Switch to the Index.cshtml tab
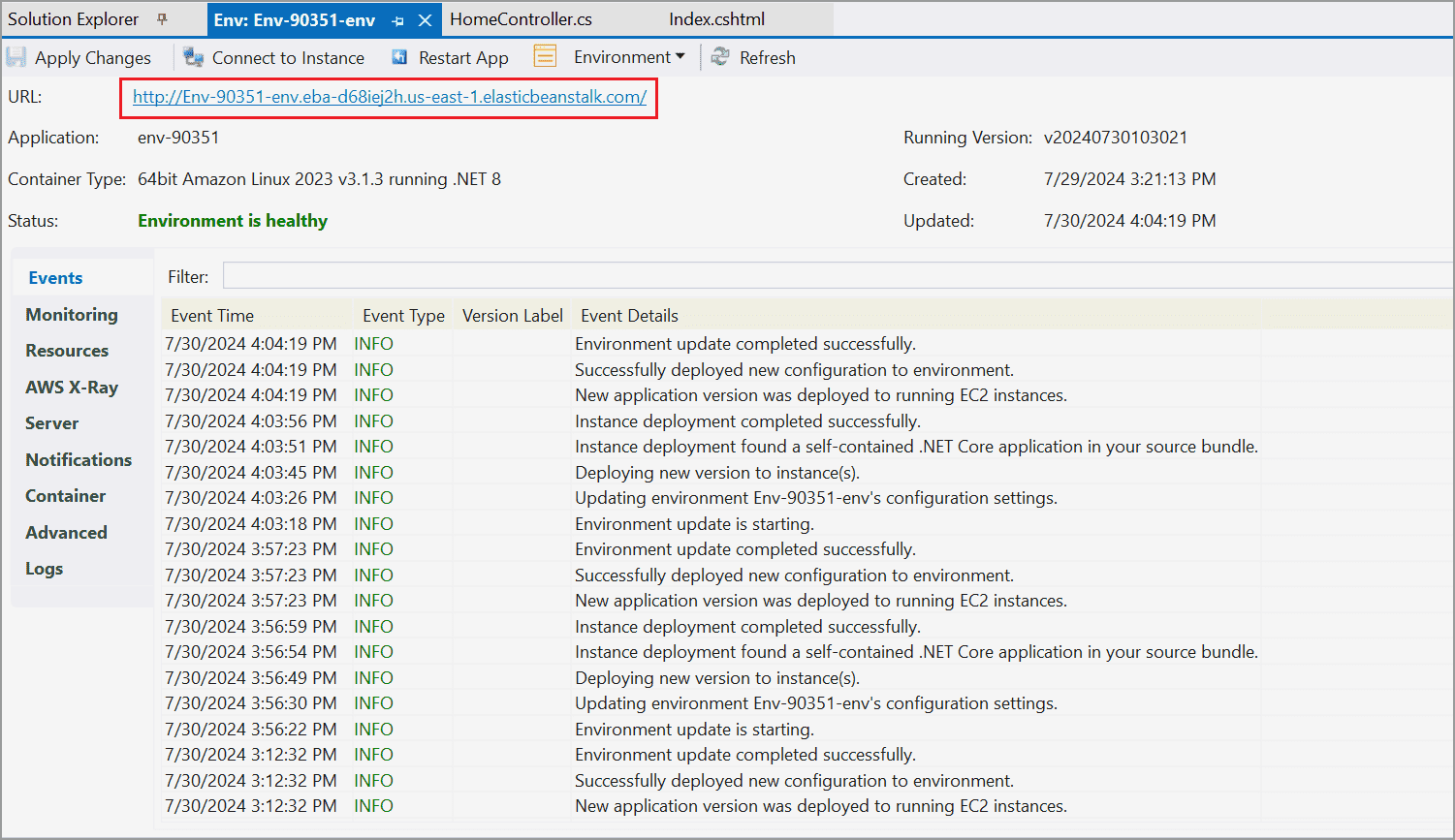The width and height of the screenshot is (1455, 840). click(715, 18)
